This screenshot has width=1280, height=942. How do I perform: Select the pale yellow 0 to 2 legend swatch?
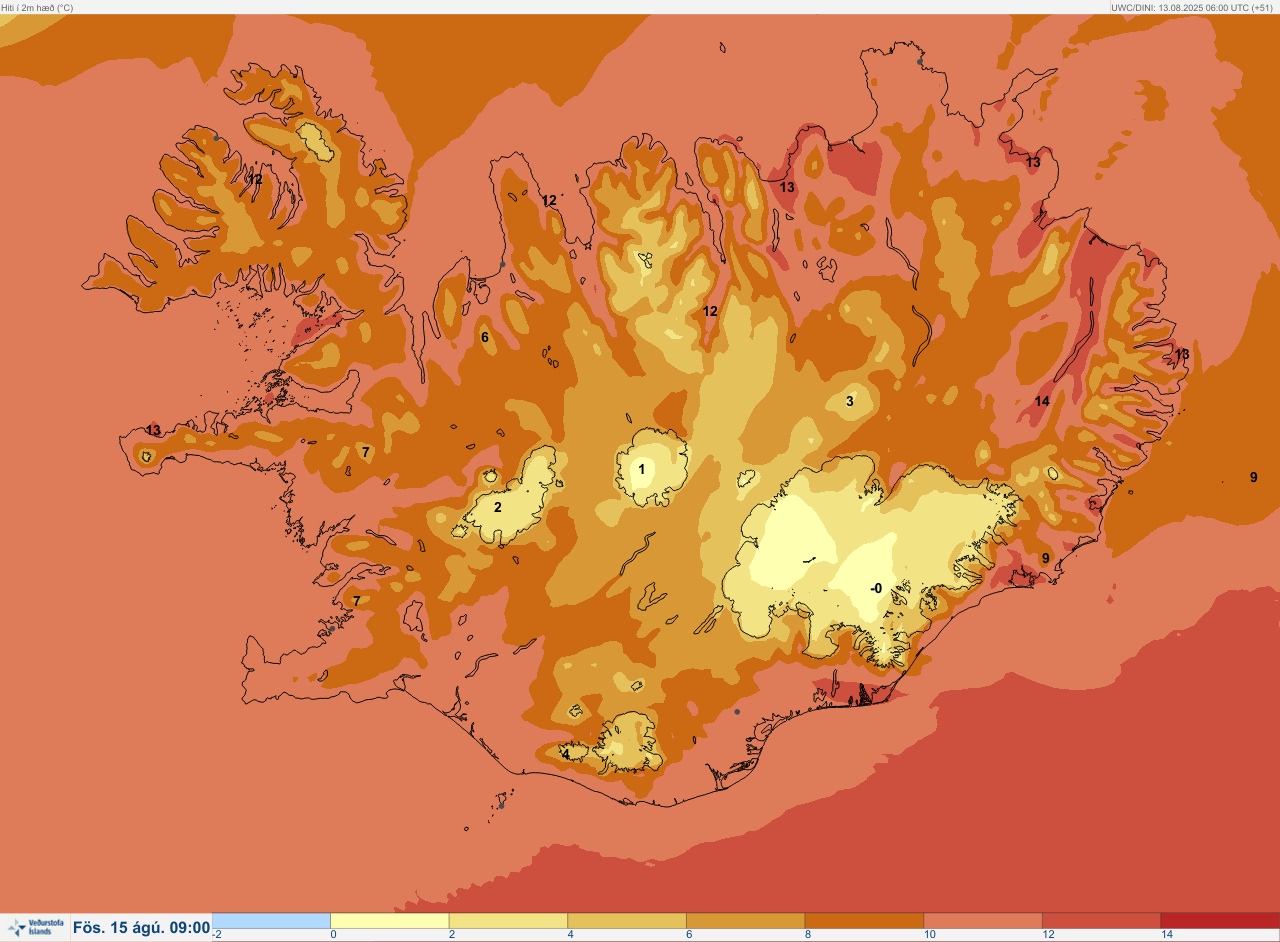pos(389,921)
